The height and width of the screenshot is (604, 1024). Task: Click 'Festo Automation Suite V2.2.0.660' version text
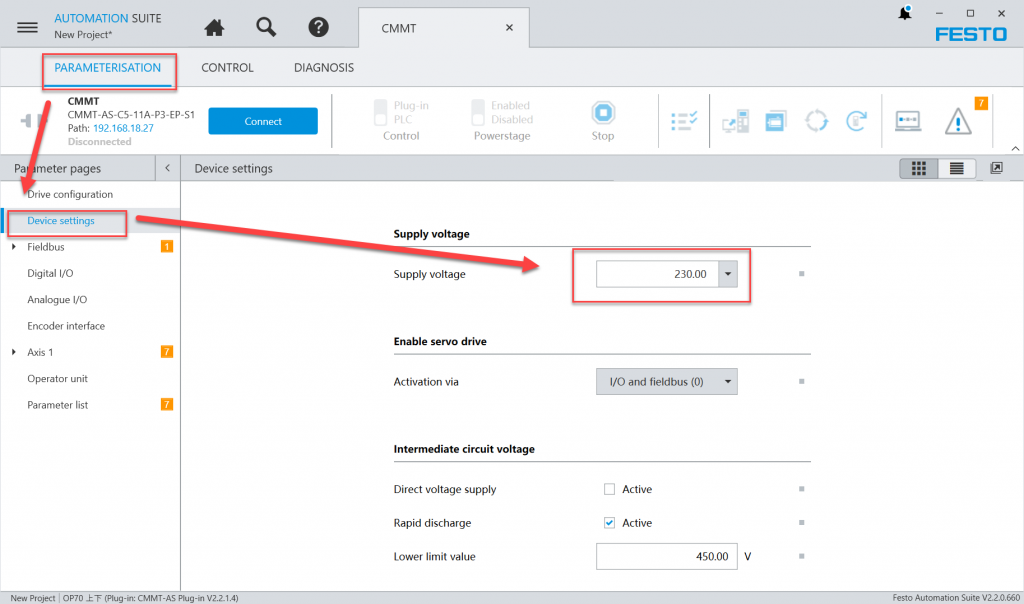point(956,598)
